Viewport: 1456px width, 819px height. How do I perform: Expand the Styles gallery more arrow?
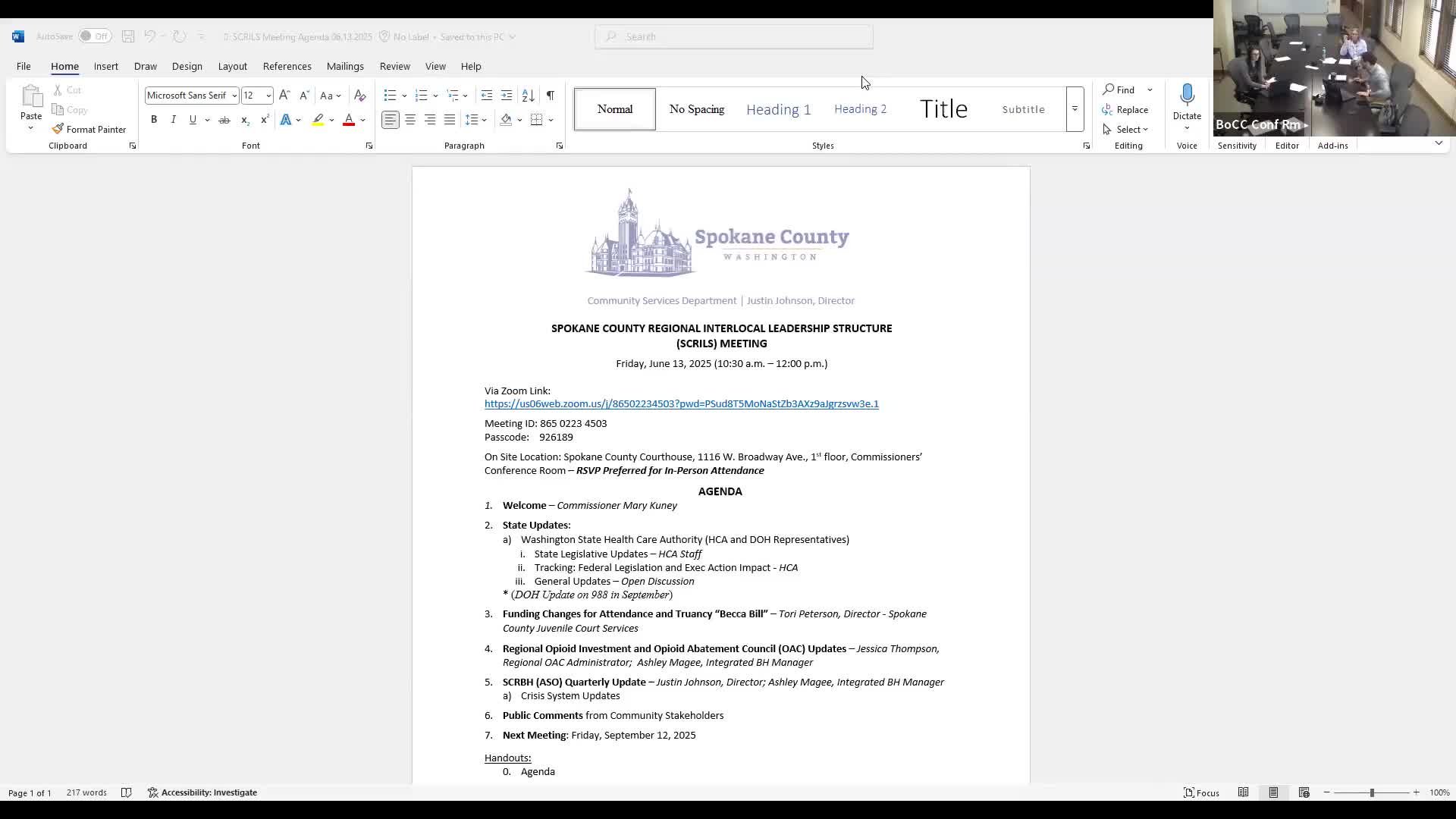[1075, 109]
